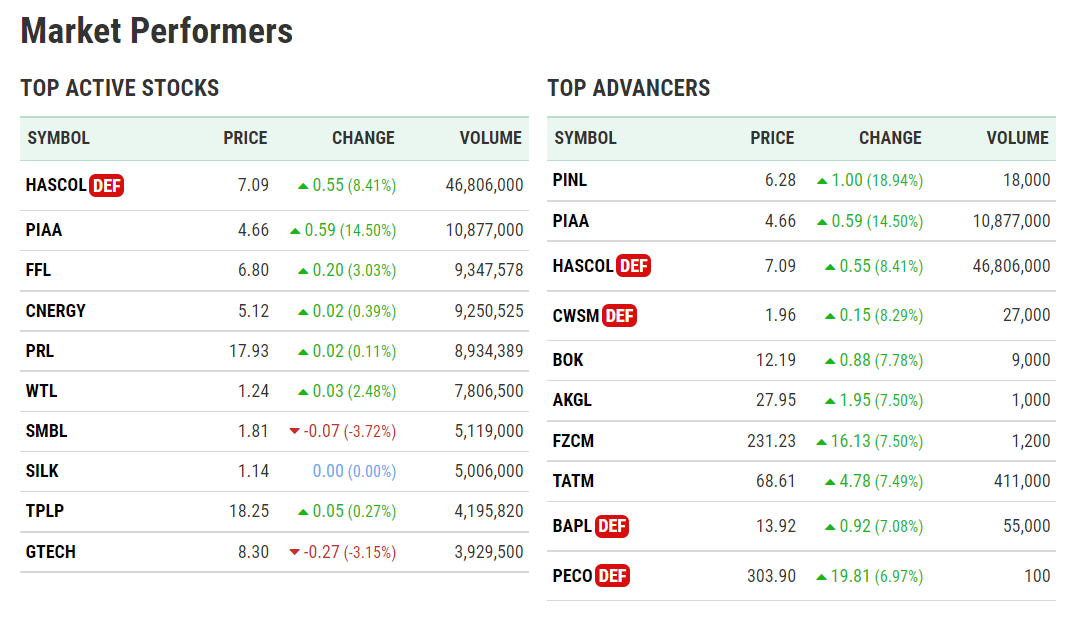The height and width of the screenshot is (618, 1065).
Task: Click the red down arrow in GTECH row
Action: pyautogui.click(x=294, y=552)
